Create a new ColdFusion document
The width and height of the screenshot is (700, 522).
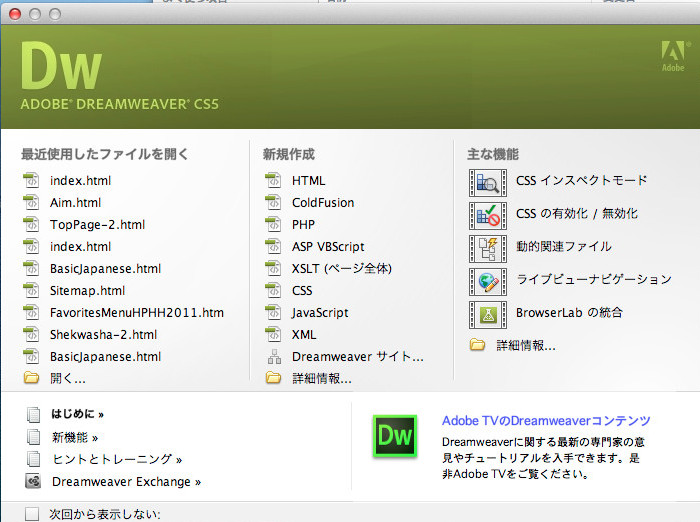click(323, 203)
